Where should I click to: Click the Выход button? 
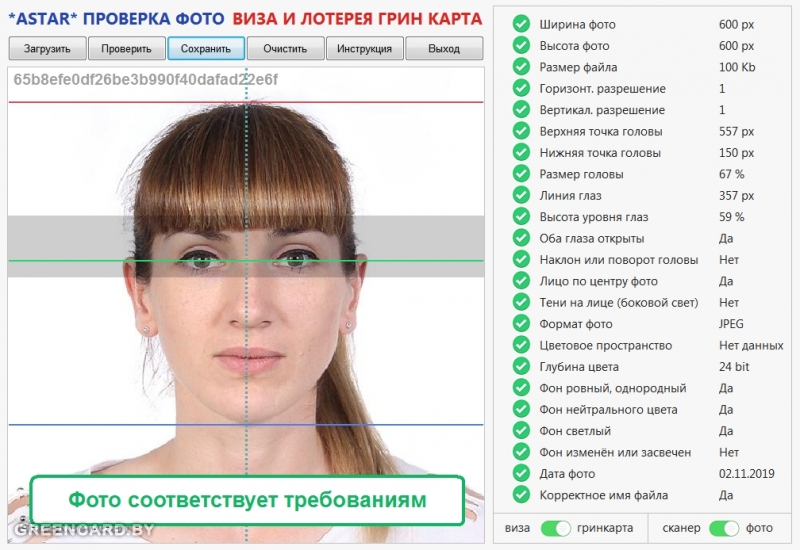tap(444, 48)
